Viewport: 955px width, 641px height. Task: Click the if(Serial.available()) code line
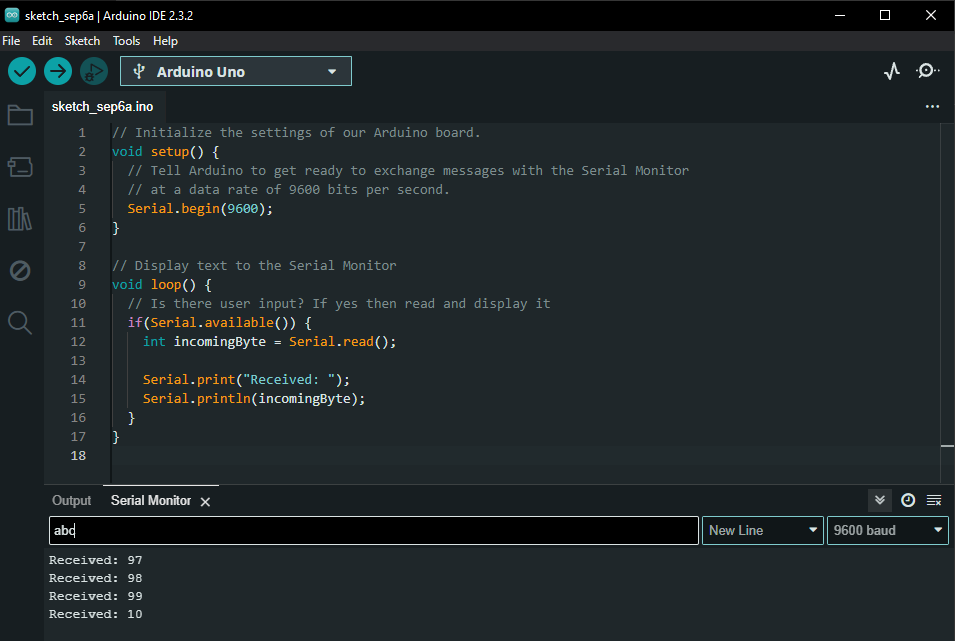(219, 322)
